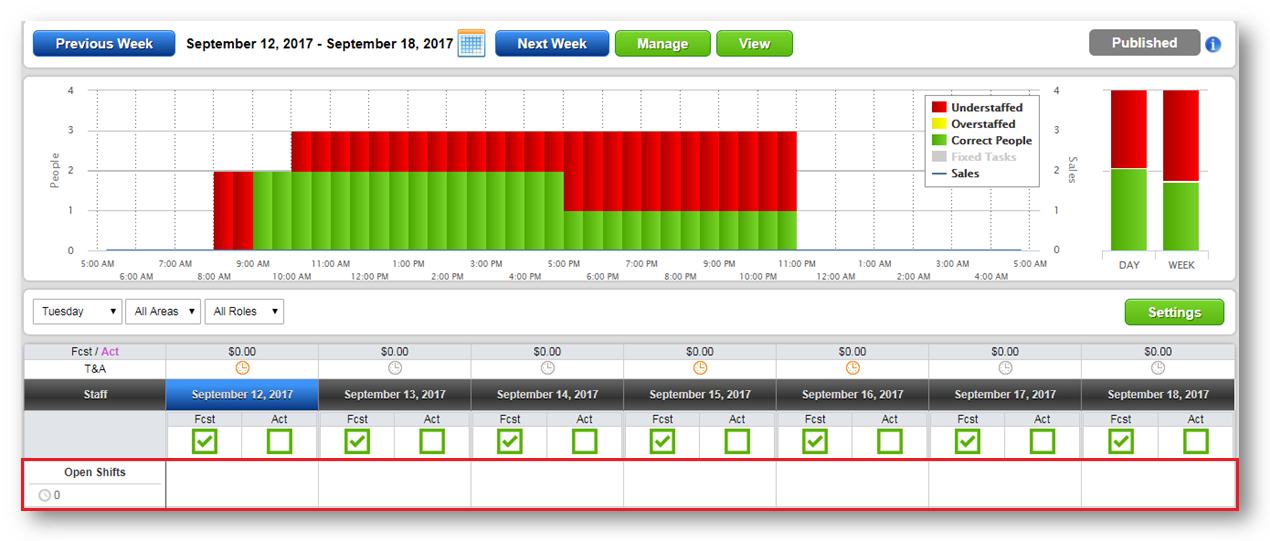This screenshot has height=541, width=1270.
Task: Select the September 16, 2017 column header
Action: coord(852,395)
